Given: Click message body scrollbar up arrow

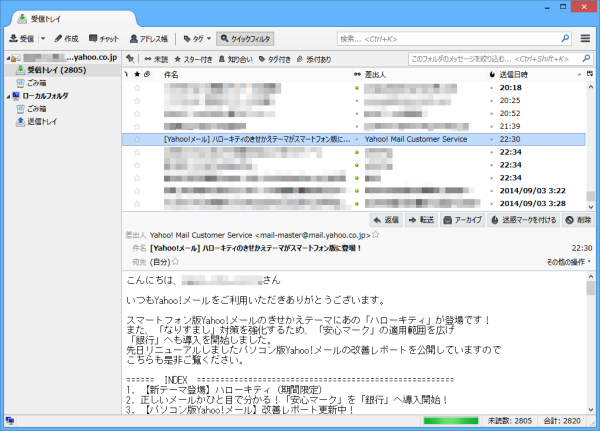Looking at the screenshot, I should tap(590, 276).
